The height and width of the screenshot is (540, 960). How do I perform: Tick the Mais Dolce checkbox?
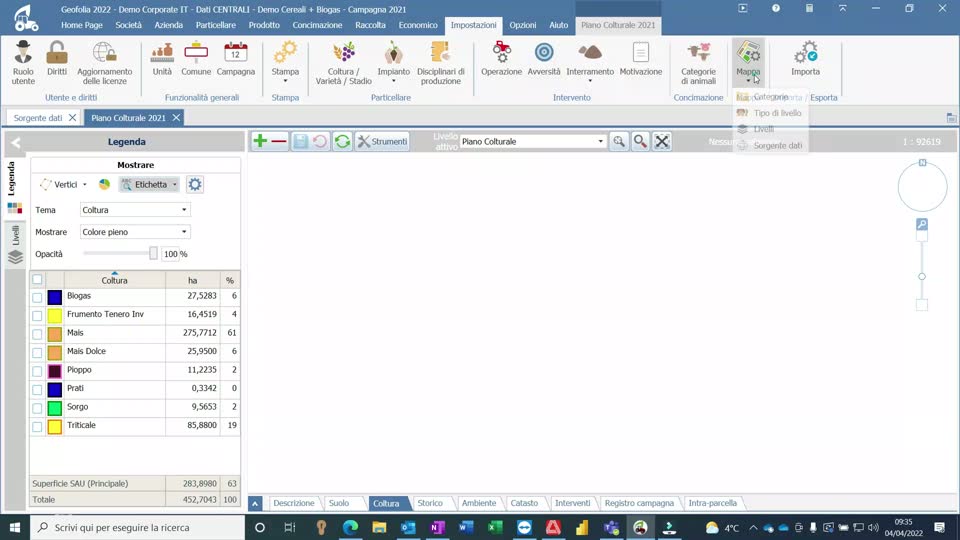point(37,353)
